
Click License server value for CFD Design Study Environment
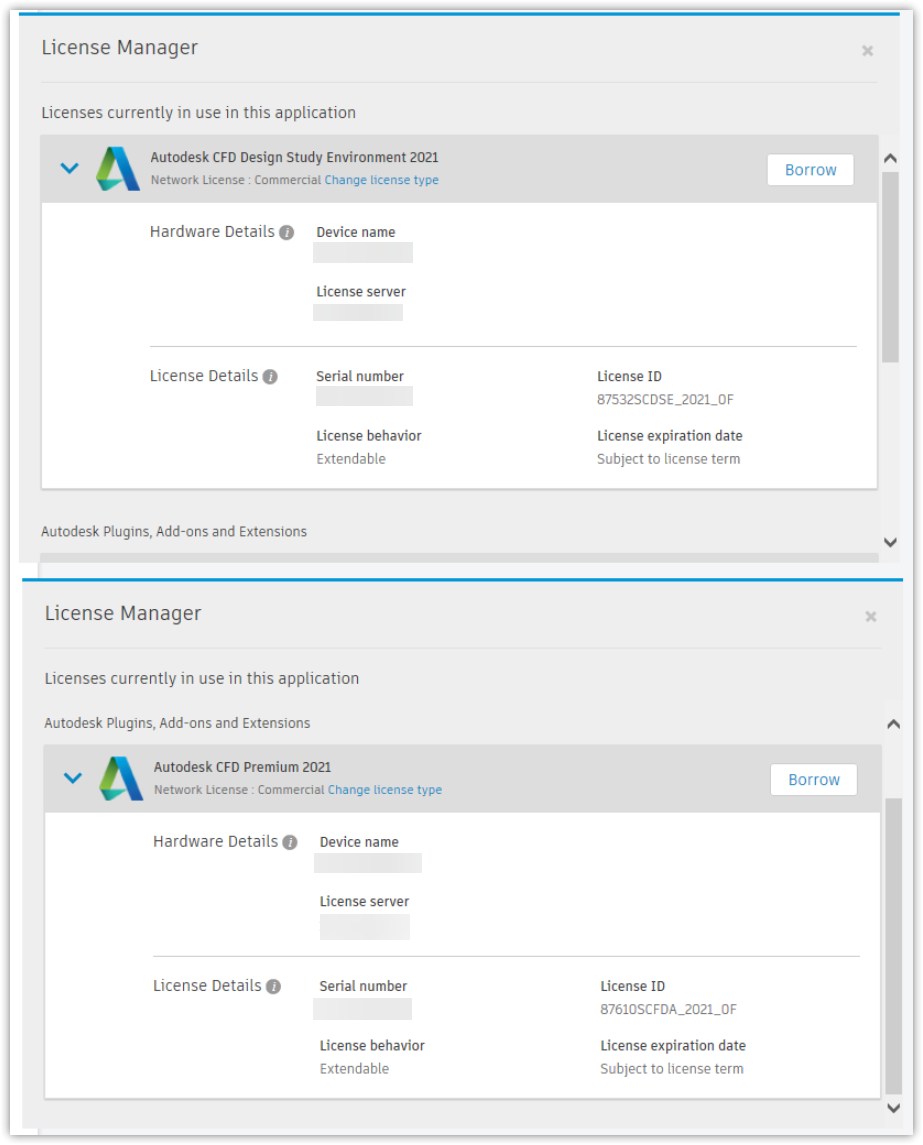tap(358, 313)
